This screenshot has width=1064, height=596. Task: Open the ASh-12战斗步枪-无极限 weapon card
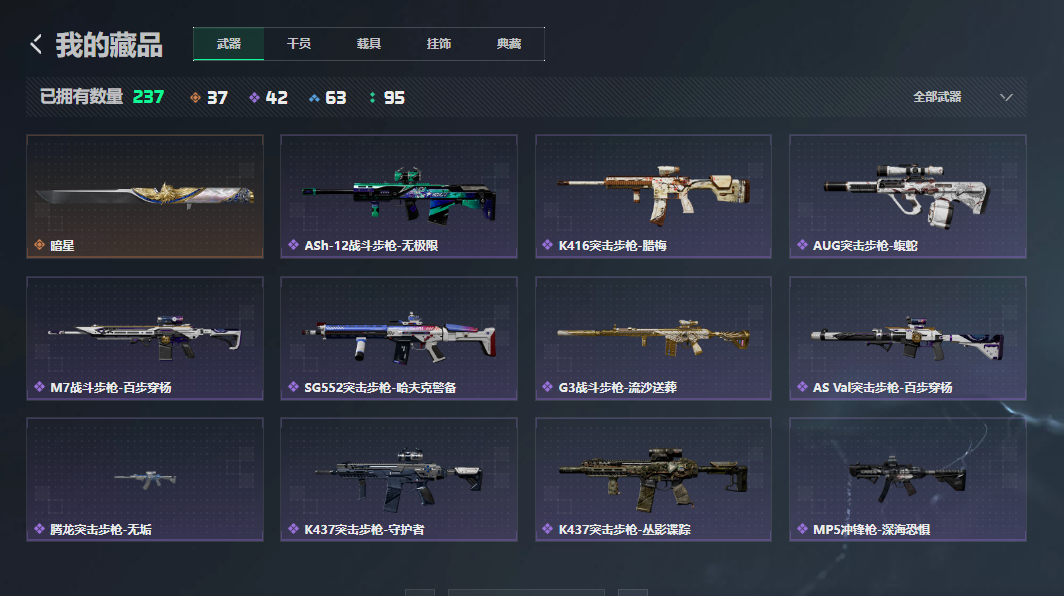pyautogui.click(x=399, y=196)
